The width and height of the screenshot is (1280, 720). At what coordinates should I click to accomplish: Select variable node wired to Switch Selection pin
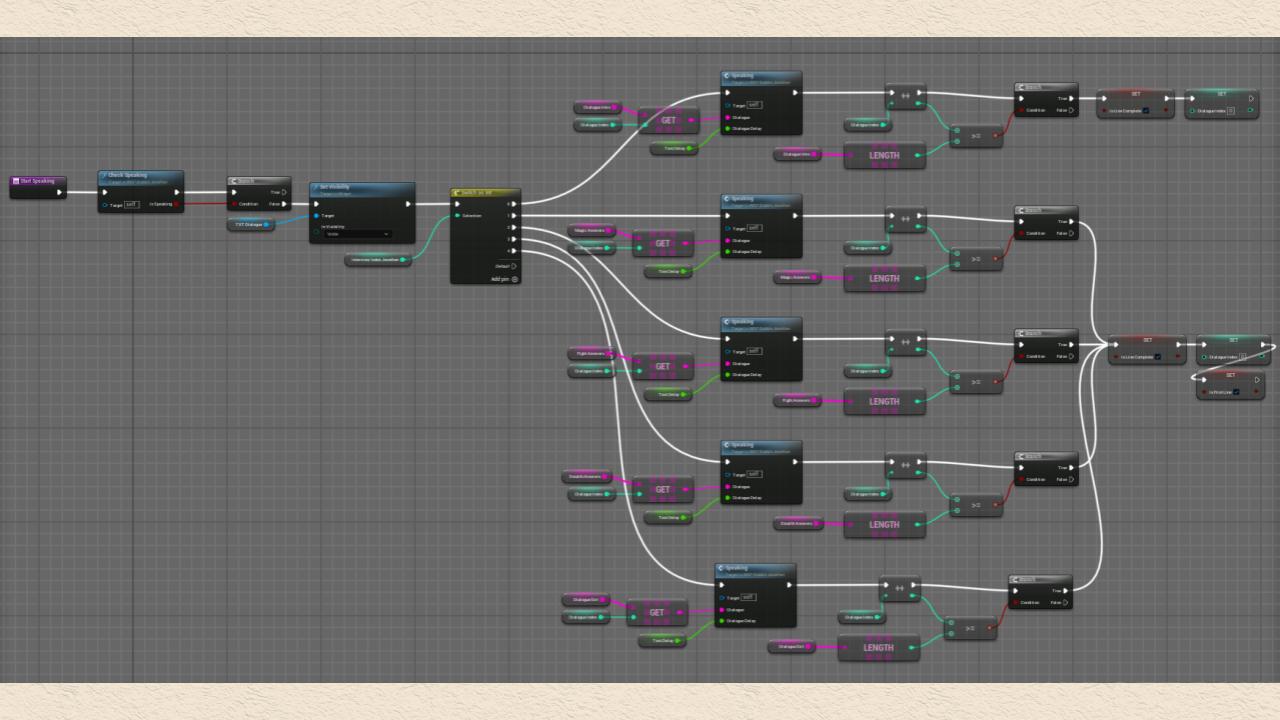tap(377, 260)
